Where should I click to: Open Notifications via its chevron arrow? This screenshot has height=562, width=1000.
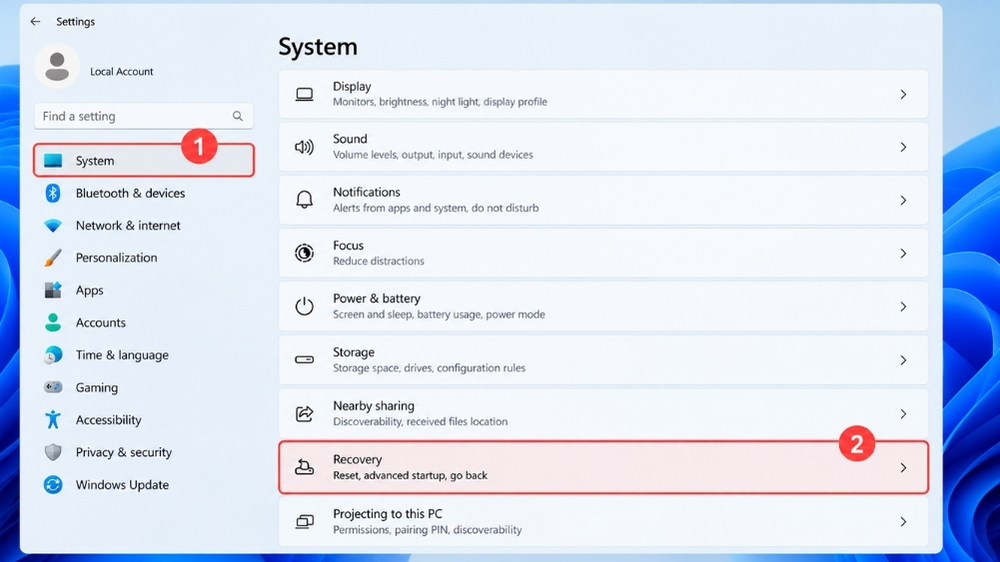[x=903, y=200]
